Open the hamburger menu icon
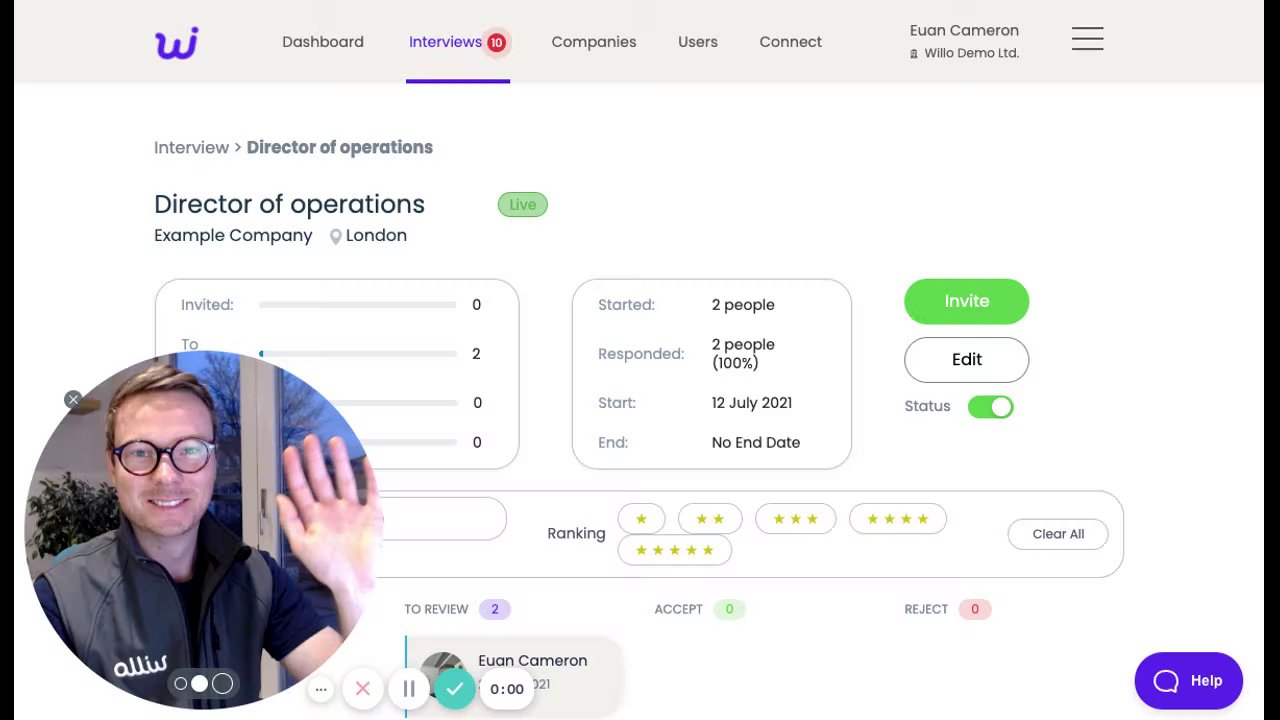Image resolution: width=1280 pixels, height=720 pixels. (1087, 39)
